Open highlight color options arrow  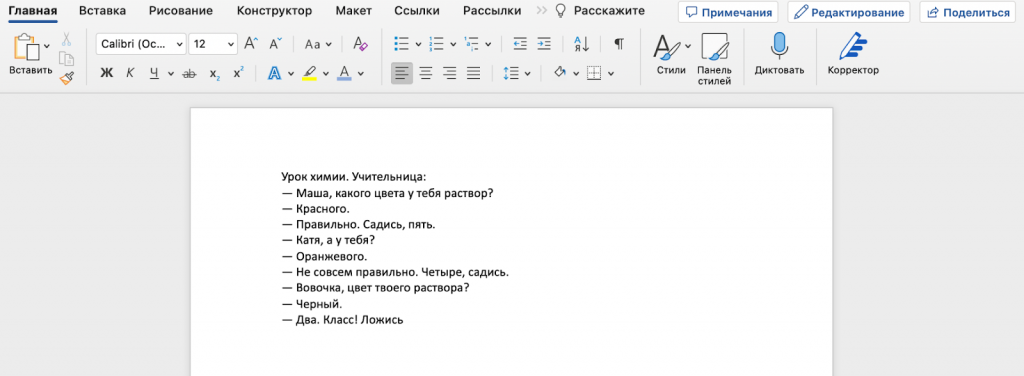(326, 73)
